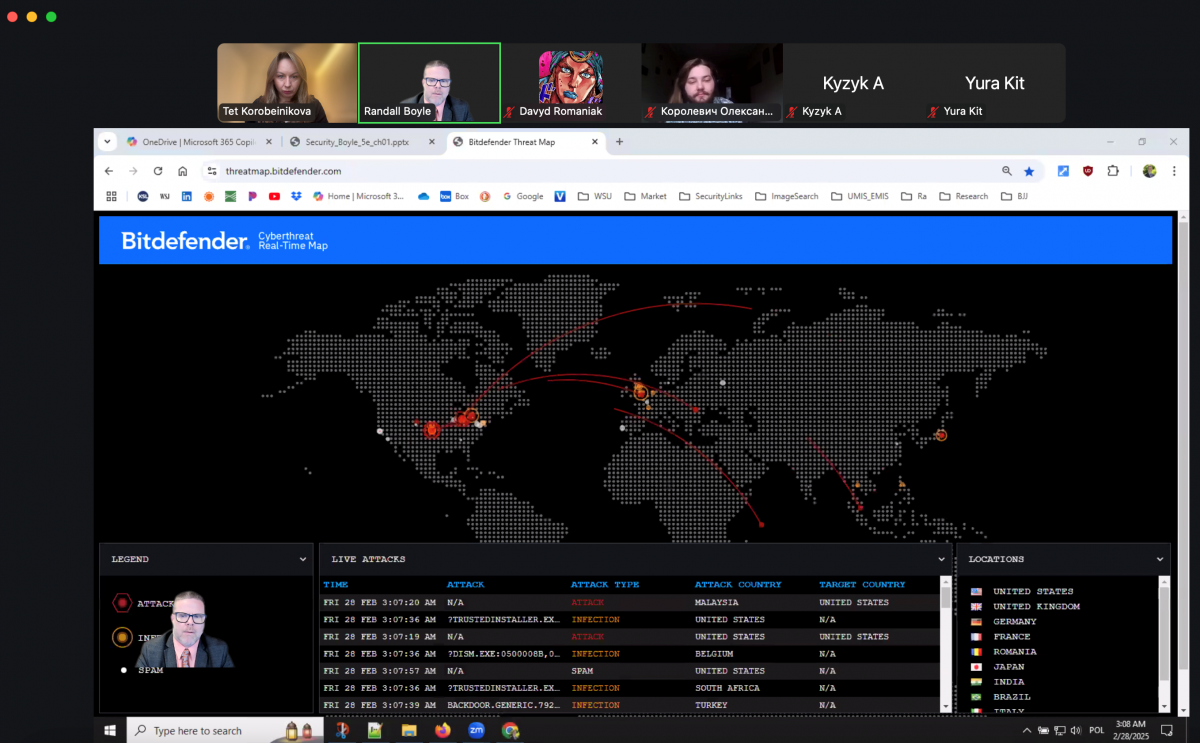Open Firefox from the Windows taskbar
This screenshot has width=1200, height=743.
(443, 731)
